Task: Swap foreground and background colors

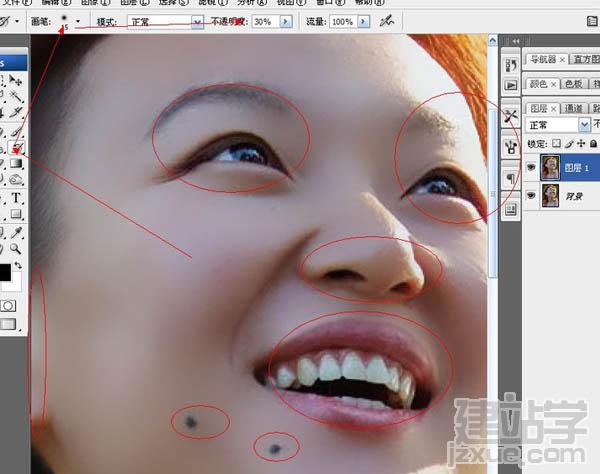Action: pyautogui.click(x=18, y=265)
